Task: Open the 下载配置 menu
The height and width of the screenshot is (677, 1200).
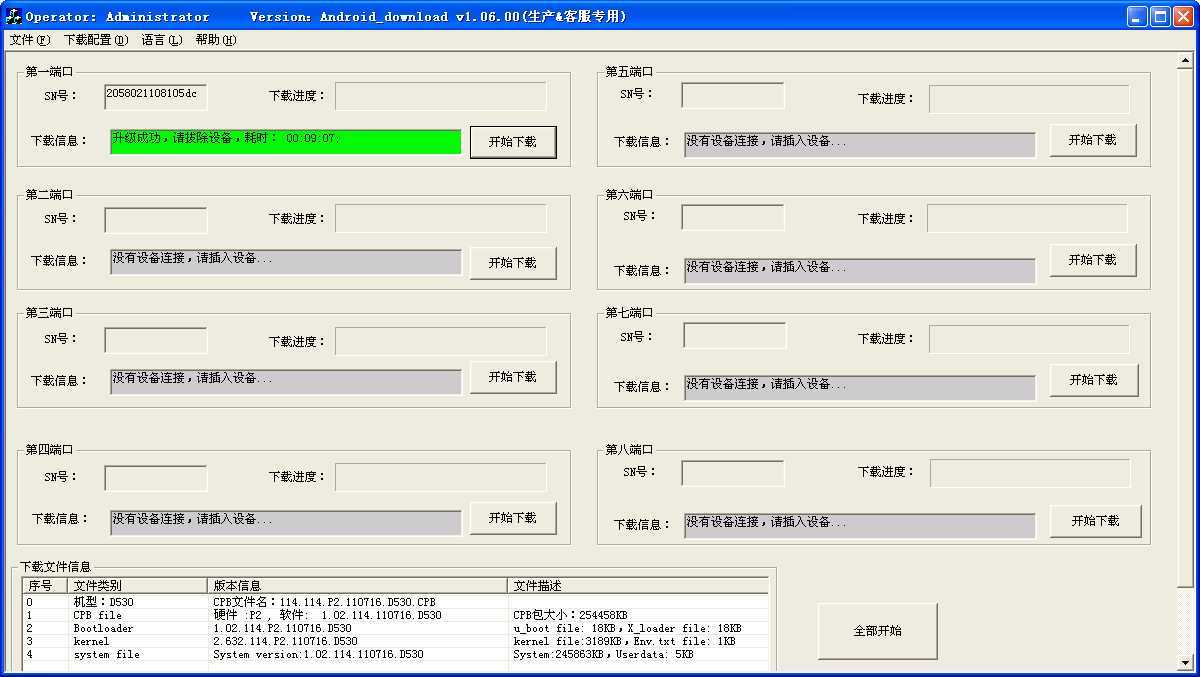Action: coord(95,40)
